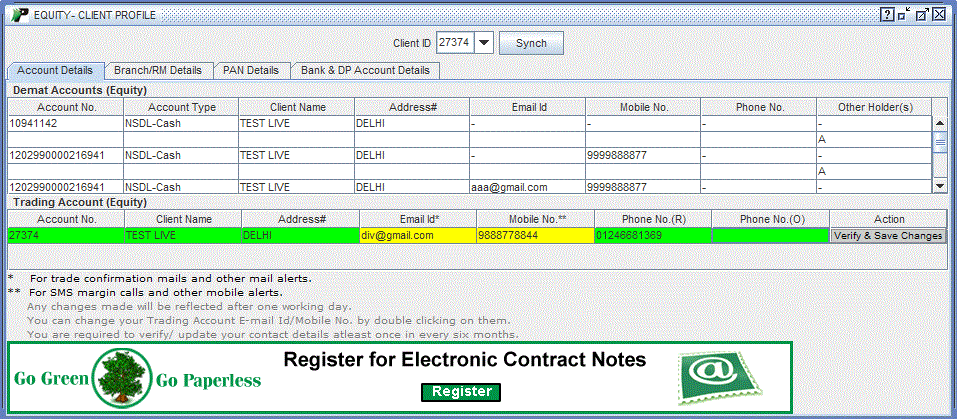This screenshot has width=957, height=419.
Task: Open the Branch/RM Details tab
Action: point(157,70)
